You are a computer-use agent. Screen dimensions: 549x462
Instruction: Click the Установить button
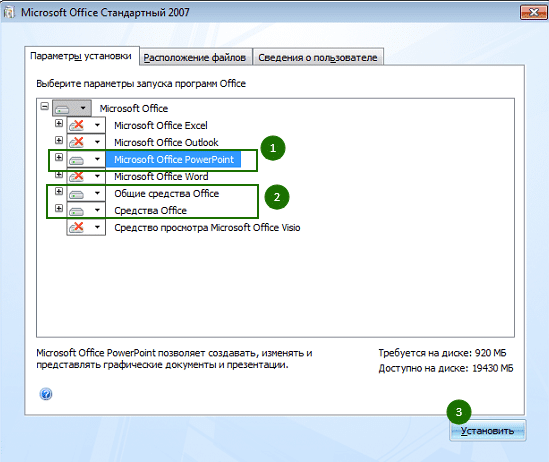[487, 430]
